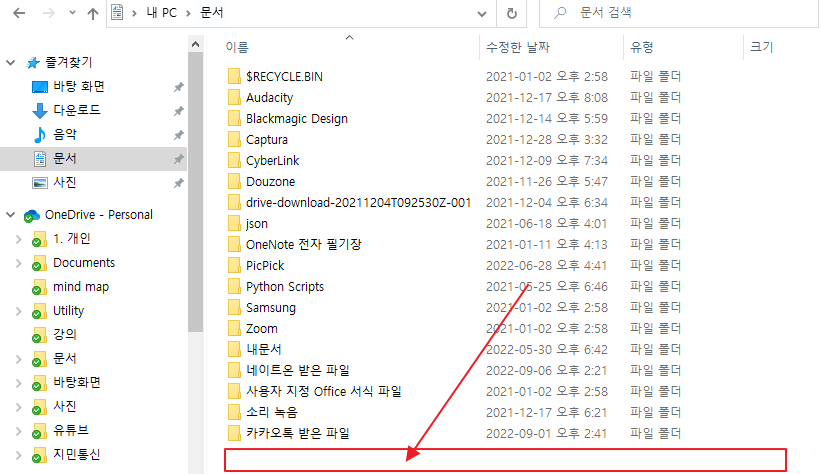Expand the 바탕화면 OneDrive folder
This screenshot has height=474, width=821.
click(x=18, y=383)
